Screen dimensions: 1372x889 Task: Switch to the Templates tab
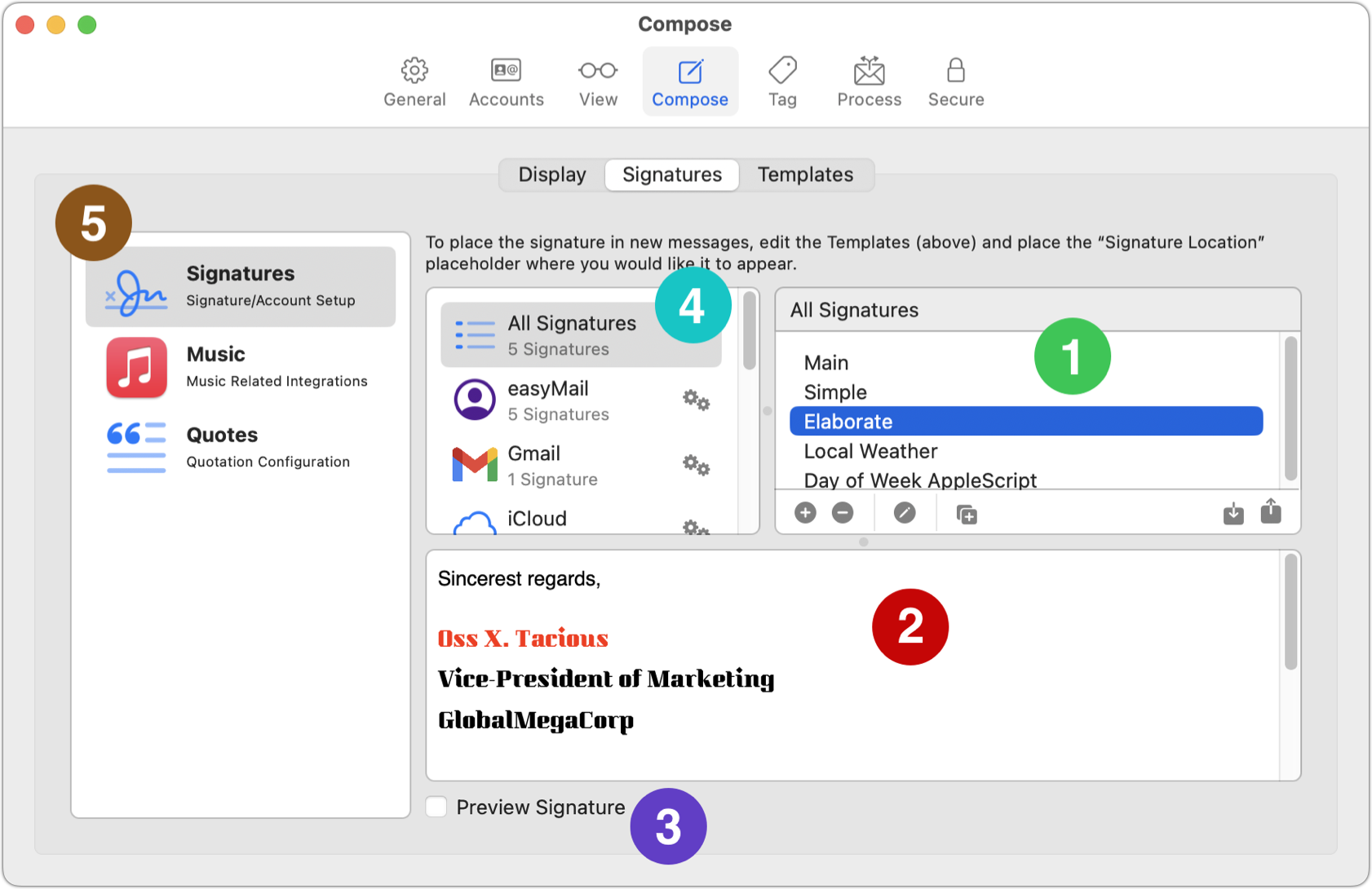pyautogui.click(x=805, y=175)
